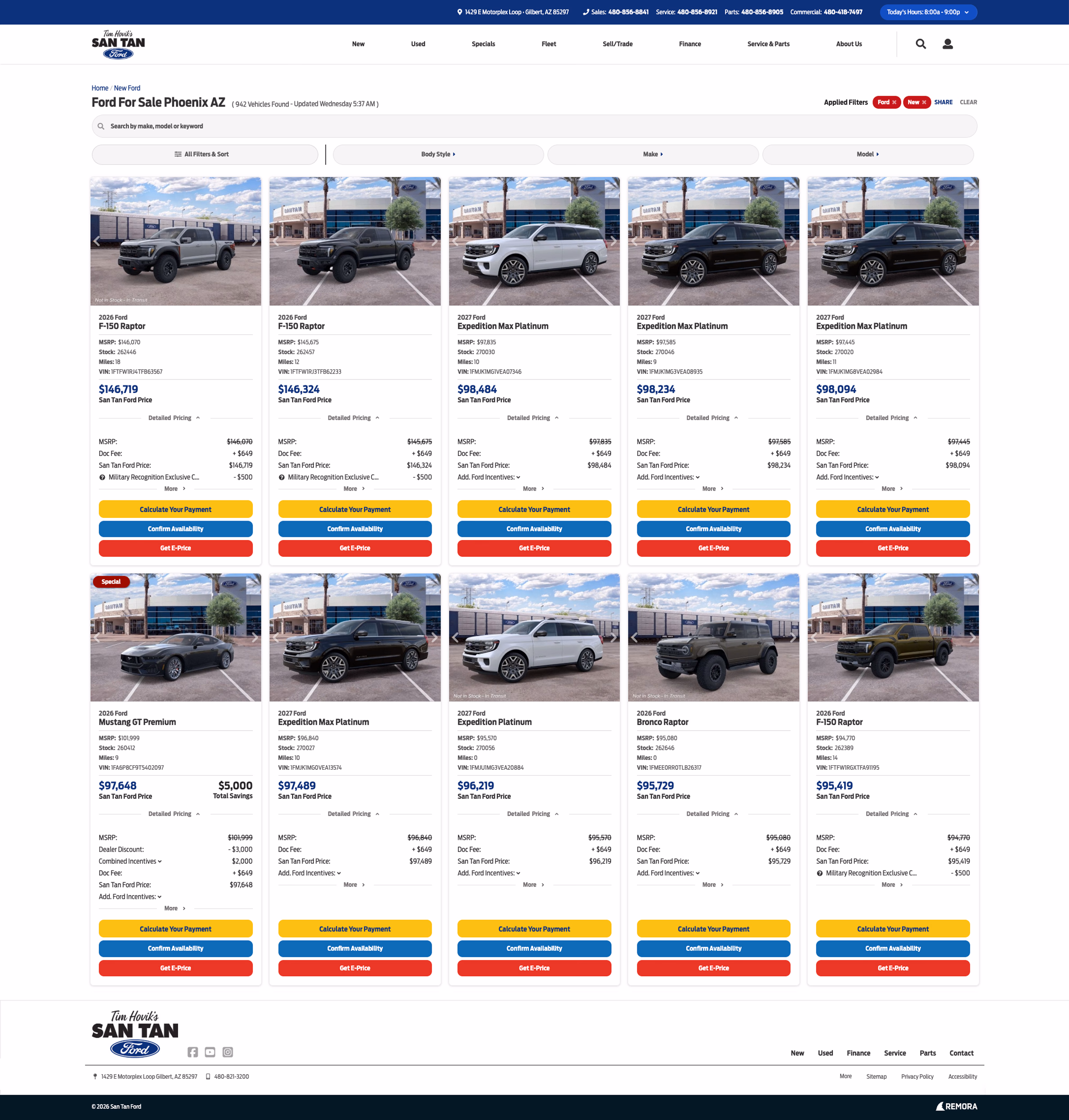Viewport: 1069px width, 1120px height.
Task: Open the Fleet menu item
Action: (549, 44)
